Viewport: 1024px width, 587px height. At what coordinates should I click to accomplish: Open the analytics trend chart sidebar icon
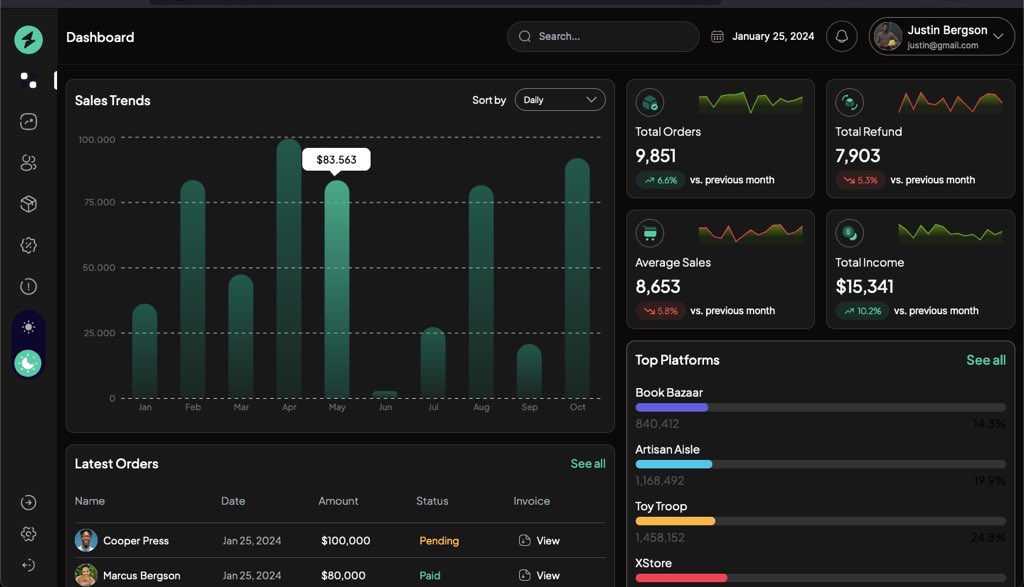point(28,121)
